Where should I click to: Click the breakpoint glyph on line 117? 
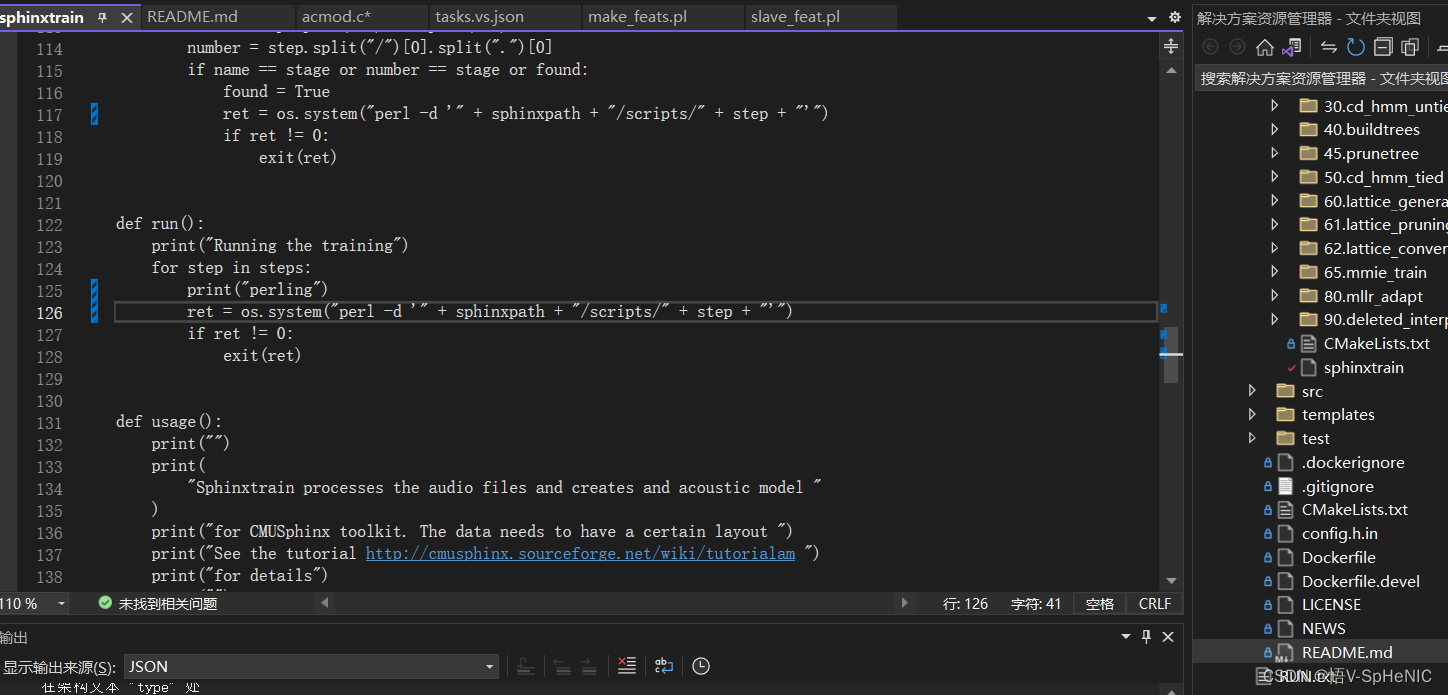pos(93,113)
